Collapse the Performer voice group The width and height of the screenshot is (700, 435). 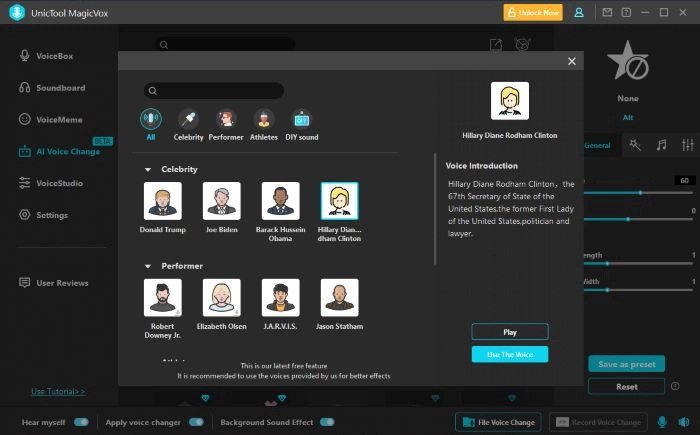click(148, 266)
